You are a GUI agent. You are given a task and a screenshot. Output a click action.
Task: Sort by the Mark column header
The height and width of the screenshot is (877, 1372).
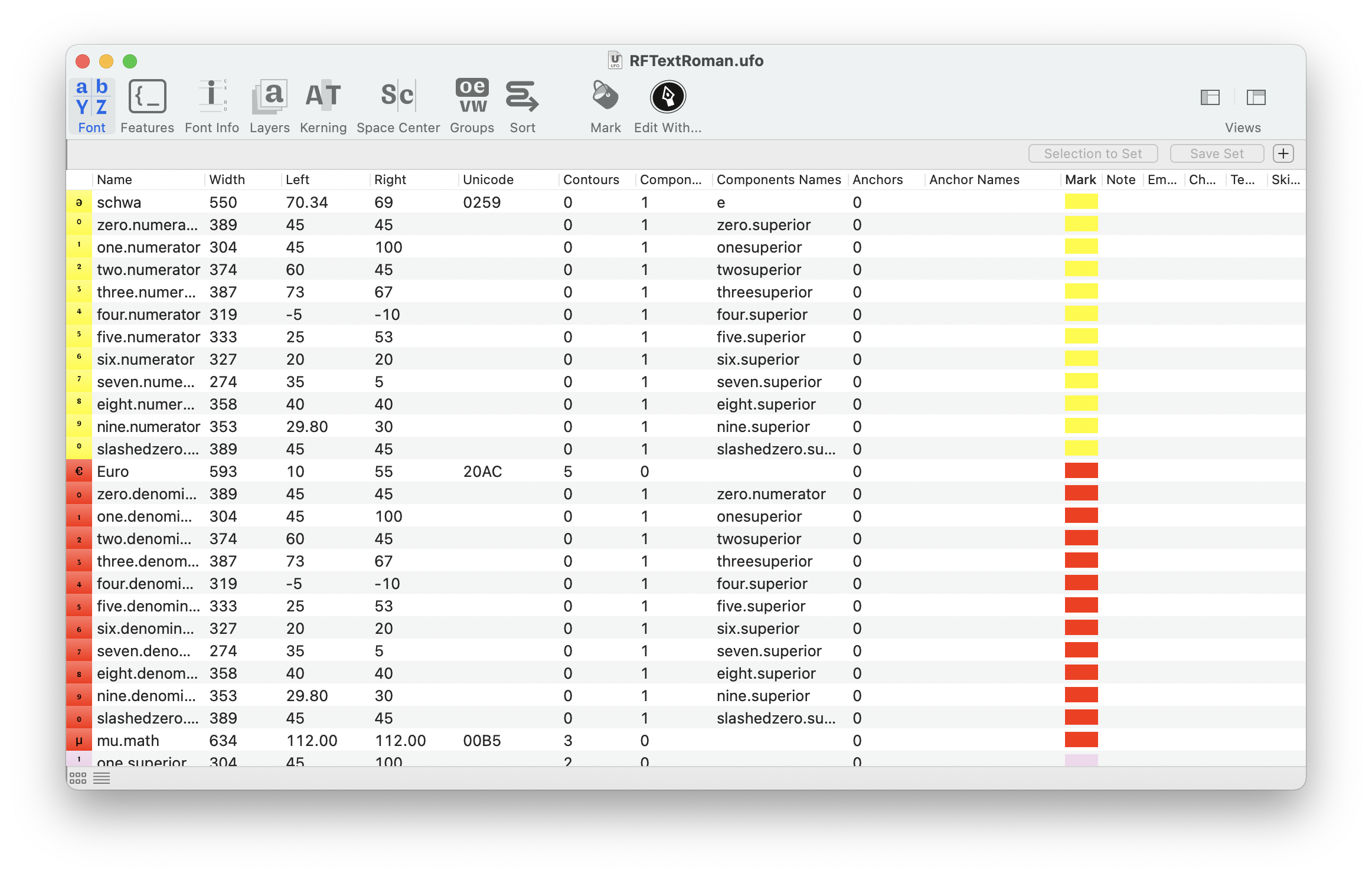1080,179
